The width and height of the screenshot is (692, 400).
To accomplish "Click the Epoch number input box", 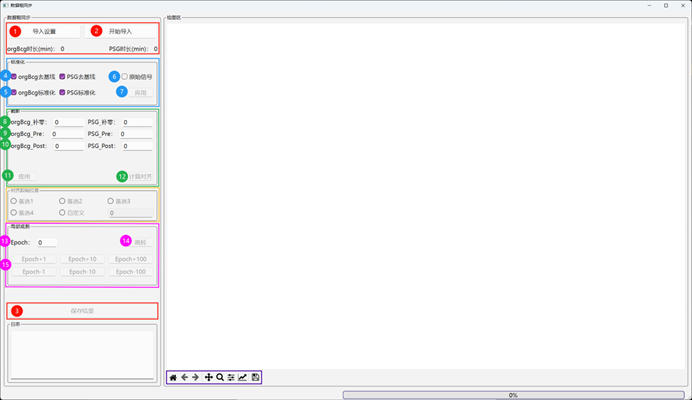I will (x=46, y=242).
